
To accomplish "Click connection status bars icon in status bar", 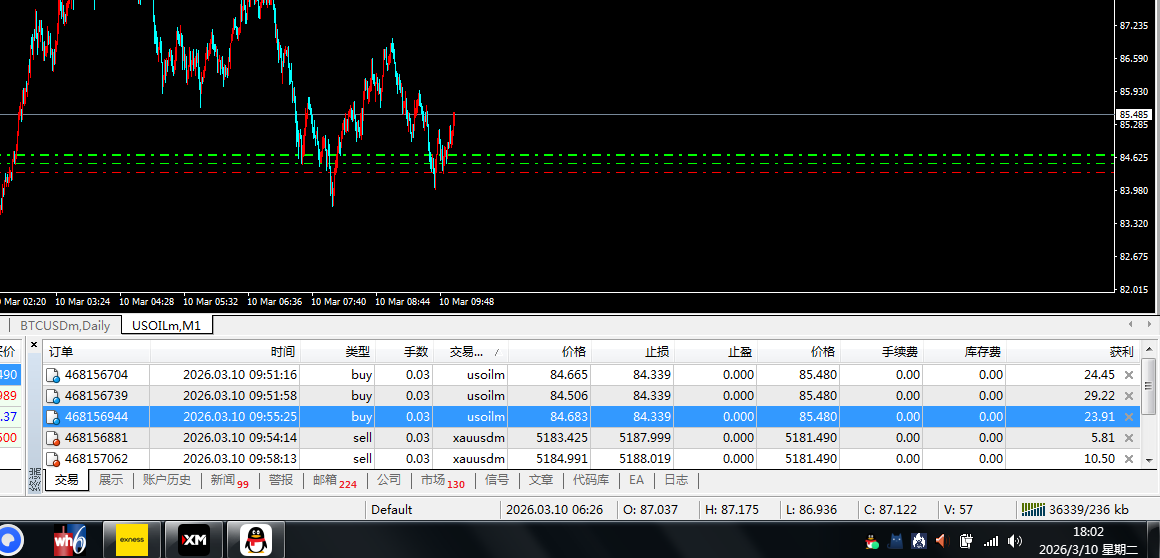I will pyautogui.click(x=1032, y=509).
